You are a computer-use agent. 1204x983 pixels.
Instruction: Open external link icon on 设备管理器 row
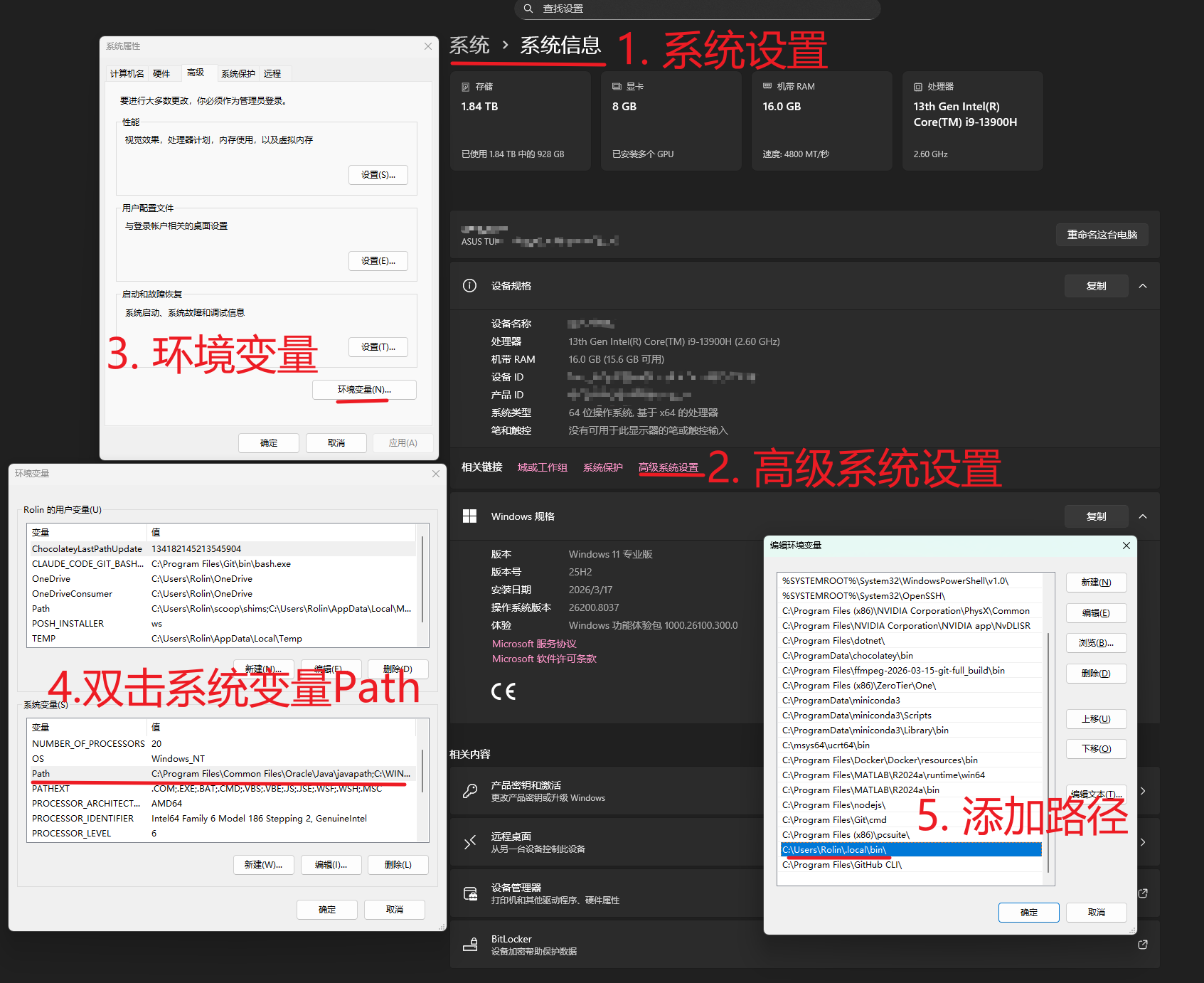coord(1143,893)
